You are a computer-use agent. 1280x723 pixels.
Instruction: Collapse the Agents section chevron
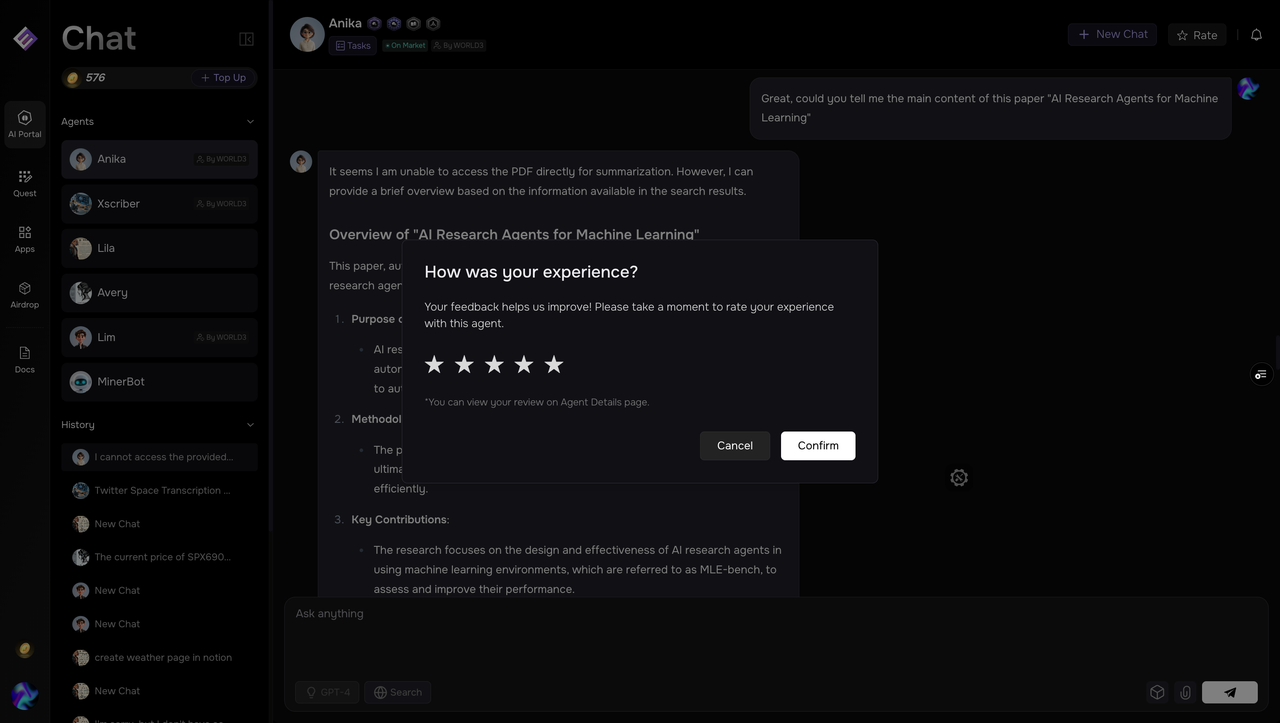(250, 122)
